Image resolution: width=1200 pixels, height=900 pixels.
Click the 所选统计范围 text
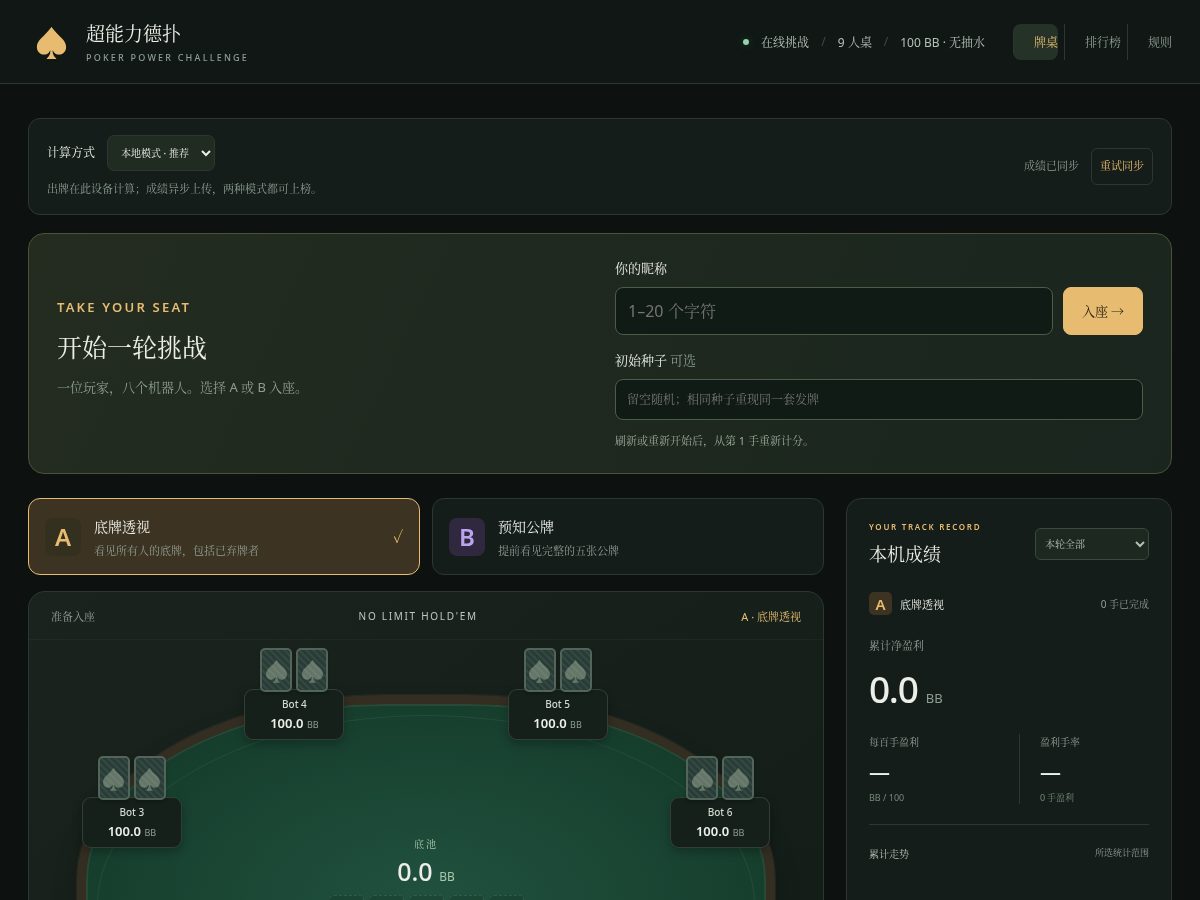(x=1122, y=853)
